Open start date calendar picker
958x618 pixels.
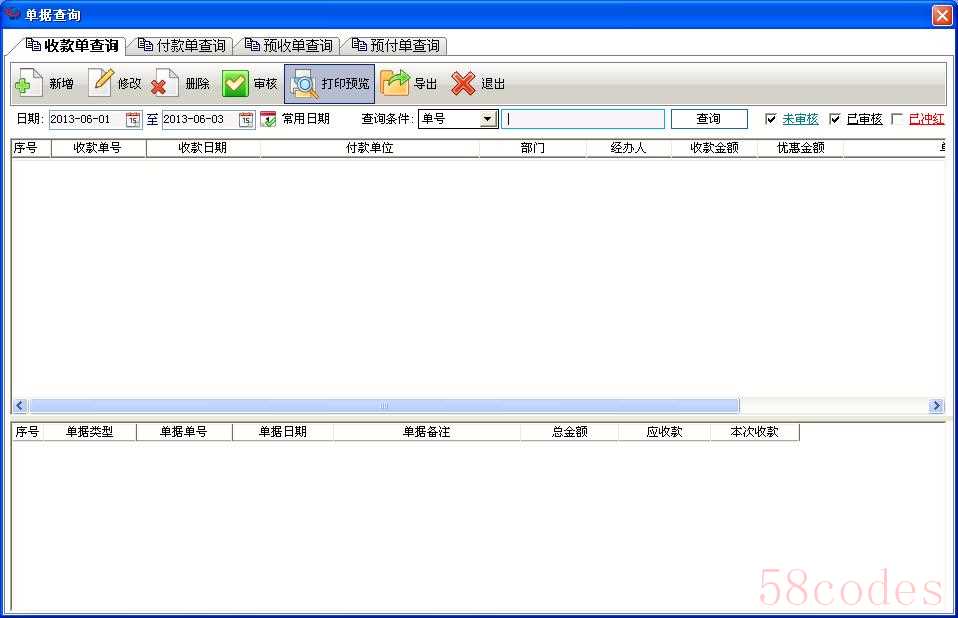click(133, 119)
